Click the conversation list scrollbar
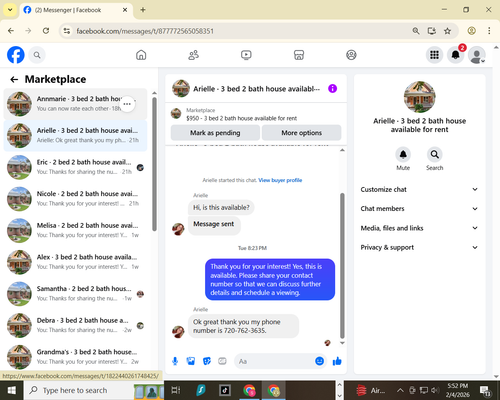This screenshot has height=400, width=500. 154,164
